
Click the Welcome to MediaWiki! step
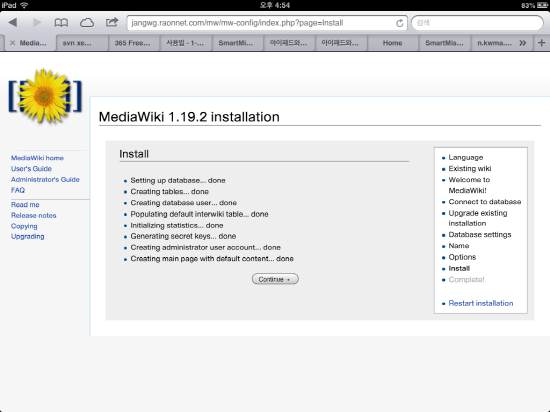[469, 185]
